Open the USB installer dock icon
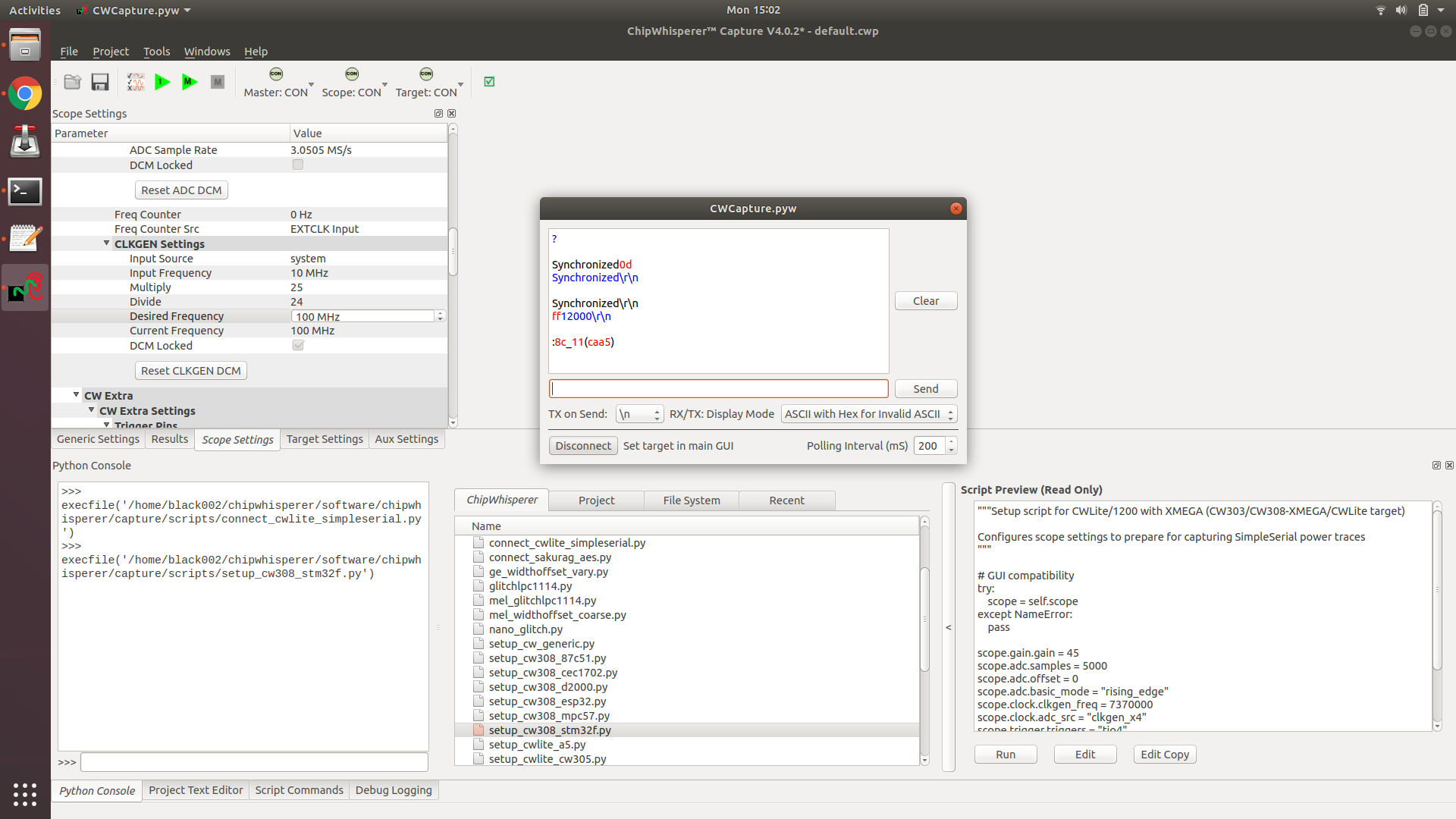This screenshot has height=819, width=1456. tap(25, 142)
